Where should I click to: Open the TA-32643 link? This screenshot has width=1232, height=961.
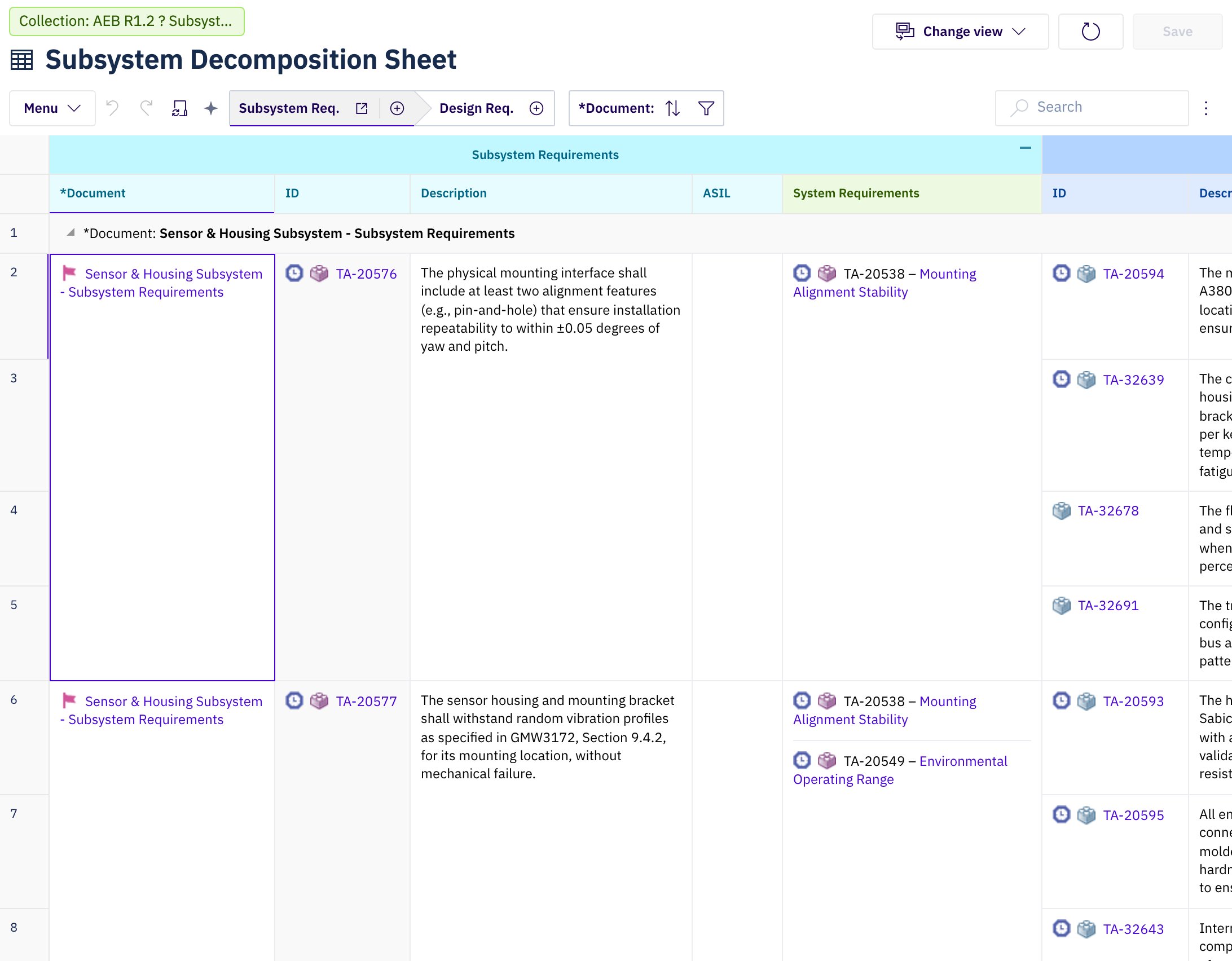pyautogui.click(x=1133, y=929)
